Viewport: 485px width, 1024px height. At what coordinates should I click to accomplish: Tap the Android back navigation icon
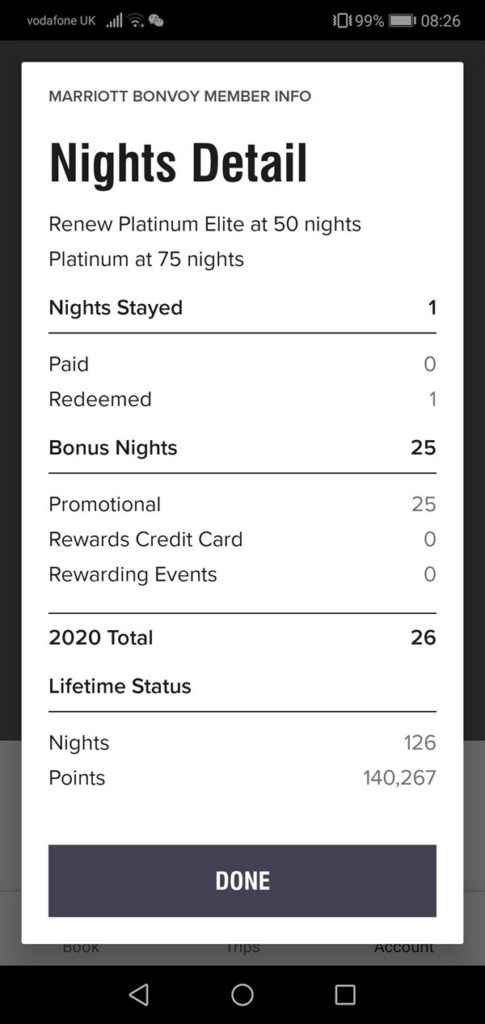(138, 994)
